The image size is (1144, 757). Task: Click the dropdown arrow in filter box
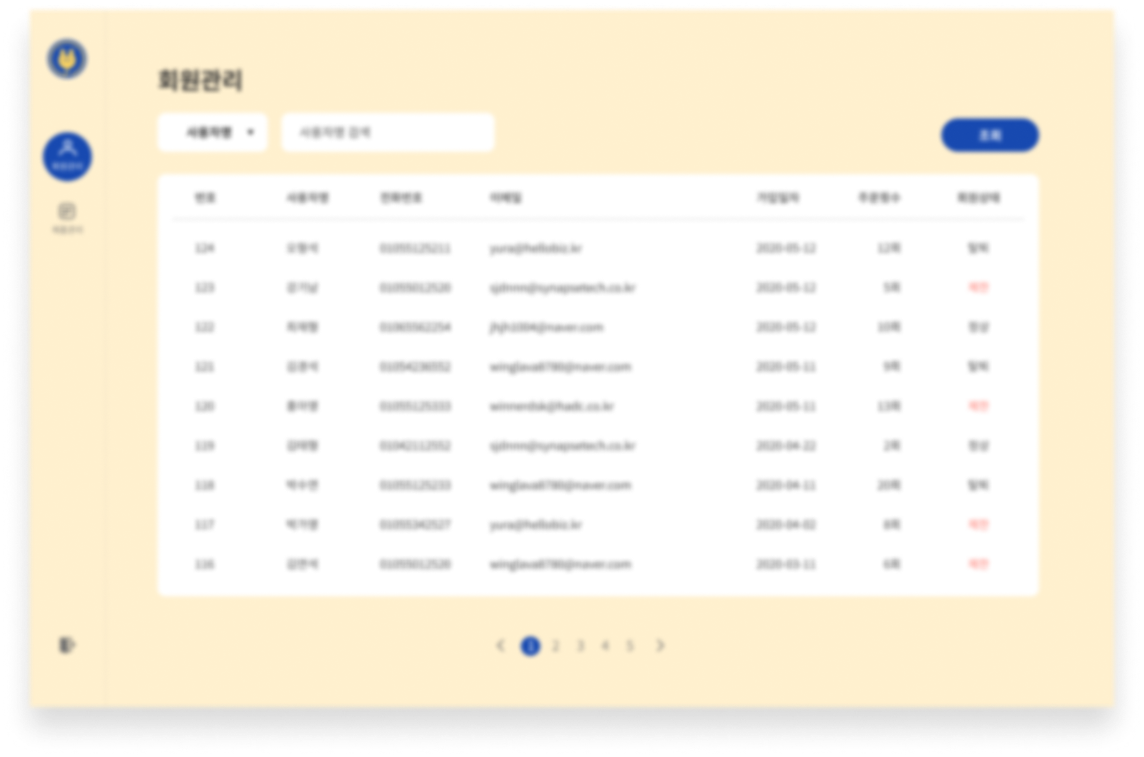(250, 133)
